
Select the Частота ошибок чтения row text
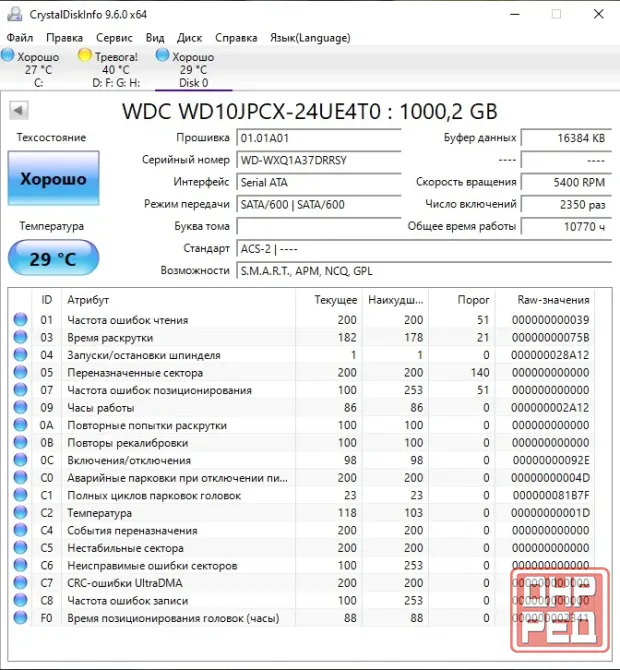click(x=127, y=320)
